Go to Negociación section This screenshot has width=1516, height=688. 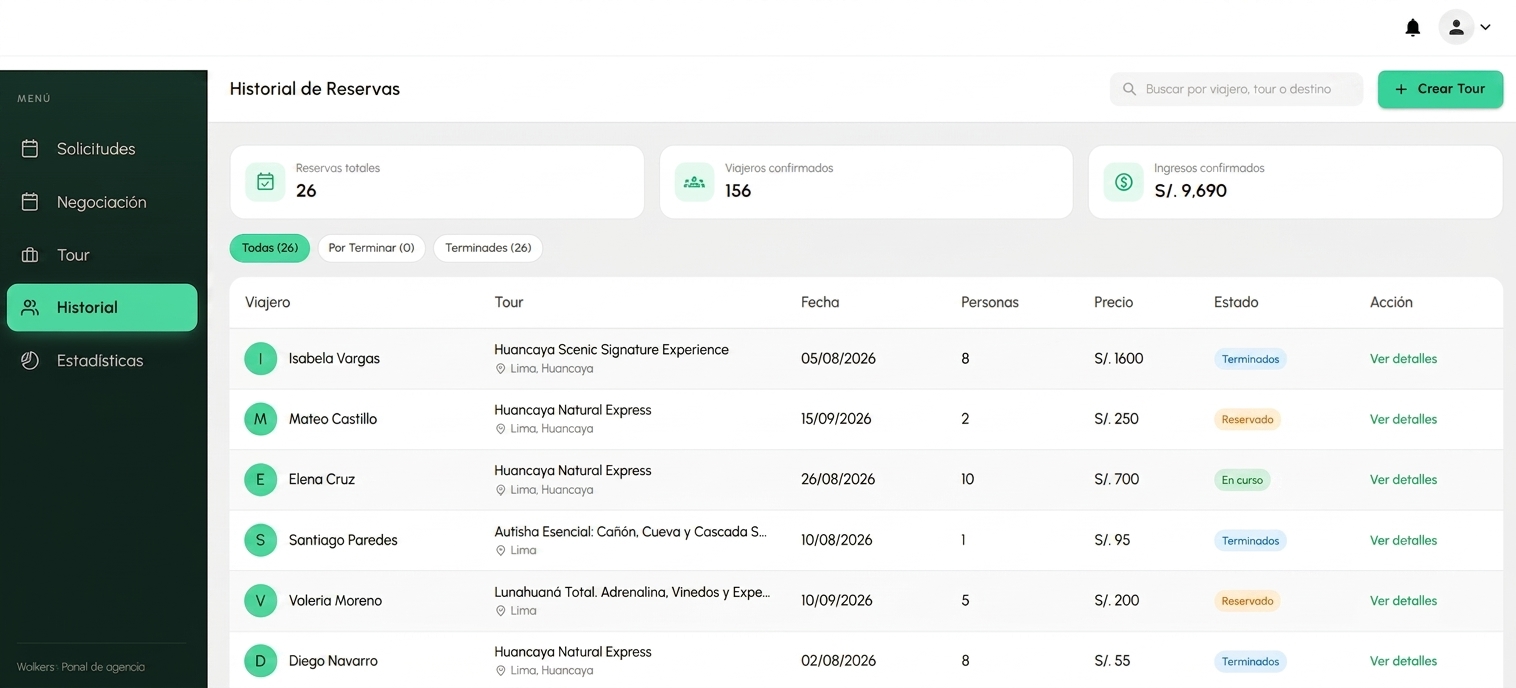pyautogui.click(x=102, y=202)
